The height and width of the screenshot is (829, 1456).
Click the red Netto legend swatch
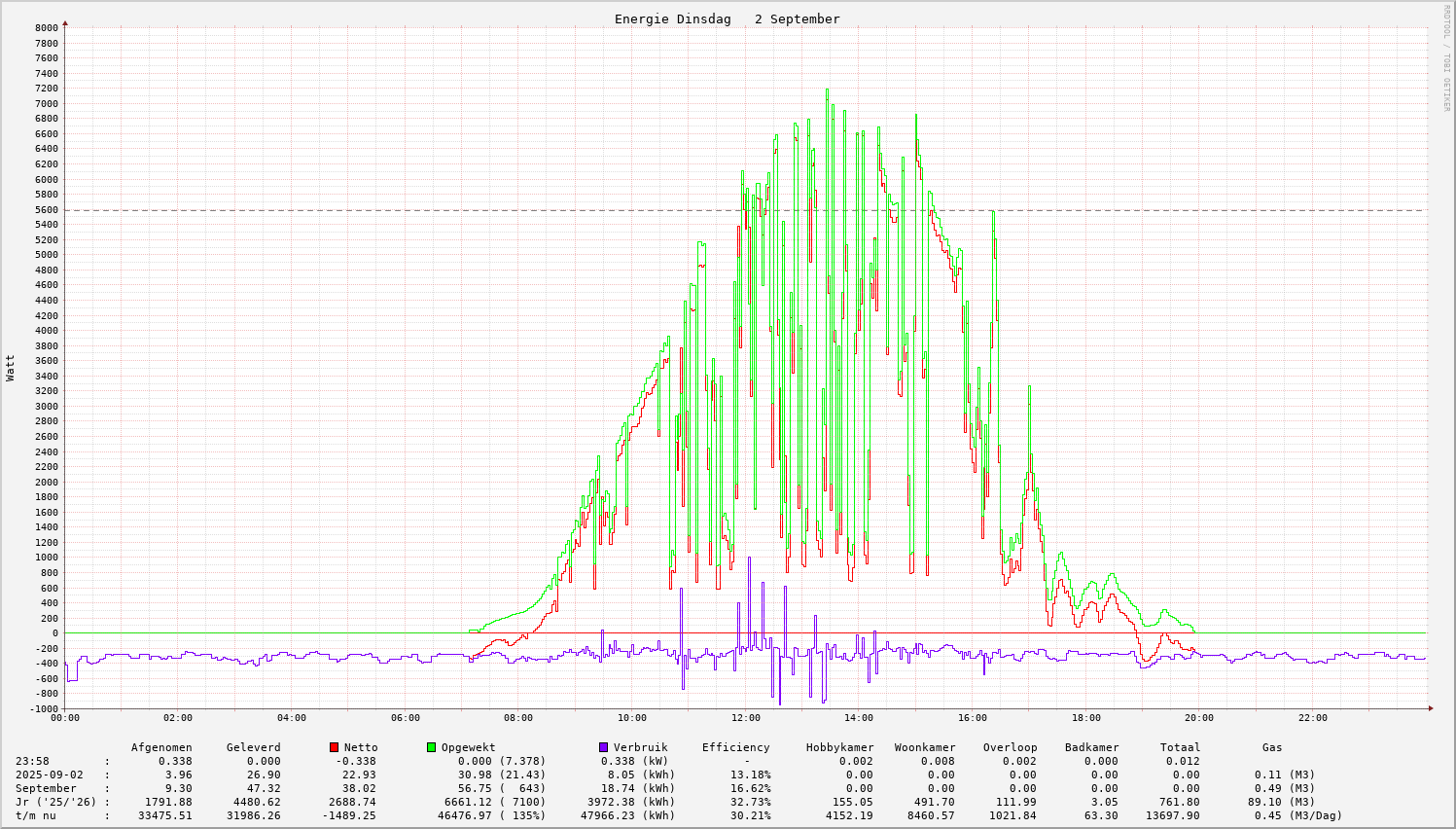[334, 747]
